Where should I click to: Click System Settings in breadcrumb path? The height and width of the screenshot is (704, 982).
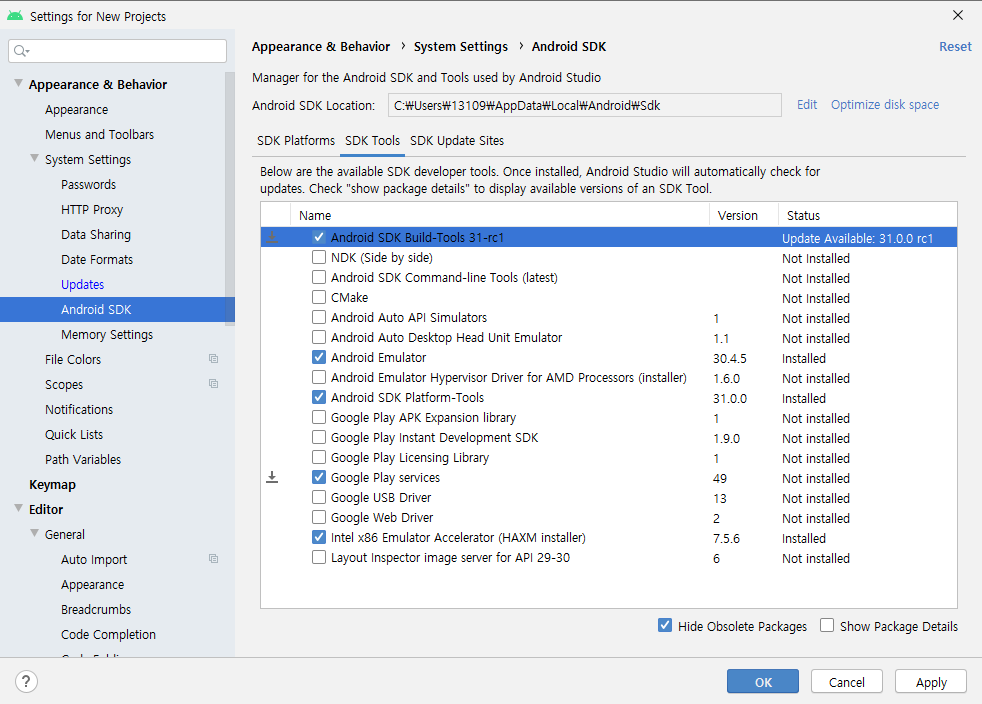pos(460,47)
